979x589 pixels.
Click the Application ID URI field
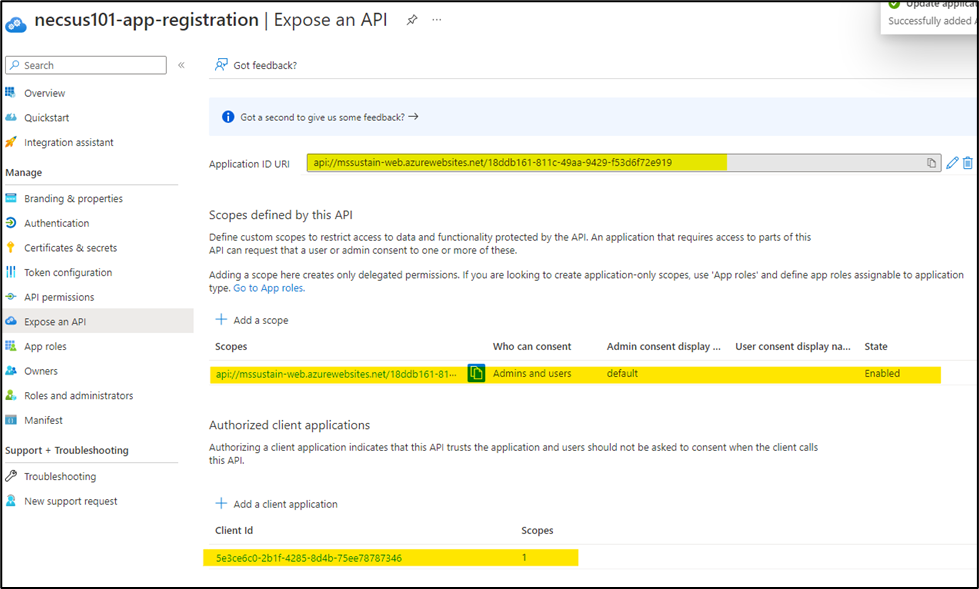[x=623, y=163]
